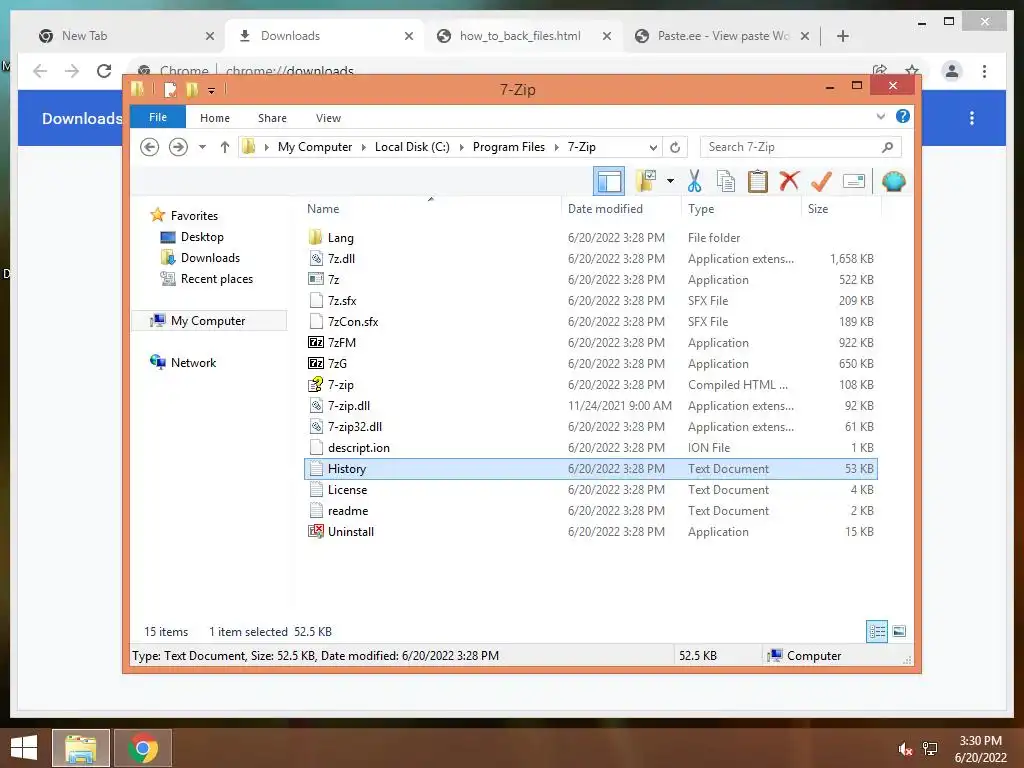The height and width of the screenshot is (768, 1024).
Task: Refresh the 7-Zip folder view
Action: (x=675, y=148)
